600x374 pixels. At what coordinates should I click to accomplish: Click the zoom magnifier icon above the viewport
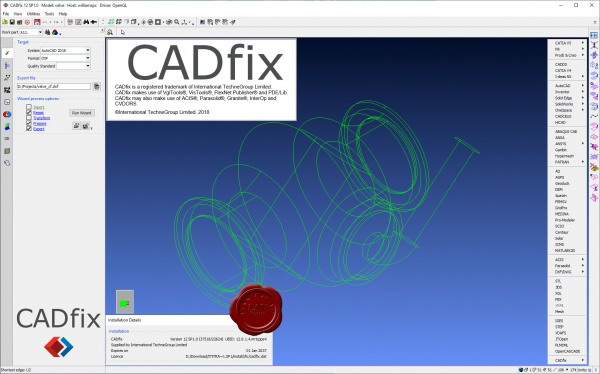tap(110, 32)
